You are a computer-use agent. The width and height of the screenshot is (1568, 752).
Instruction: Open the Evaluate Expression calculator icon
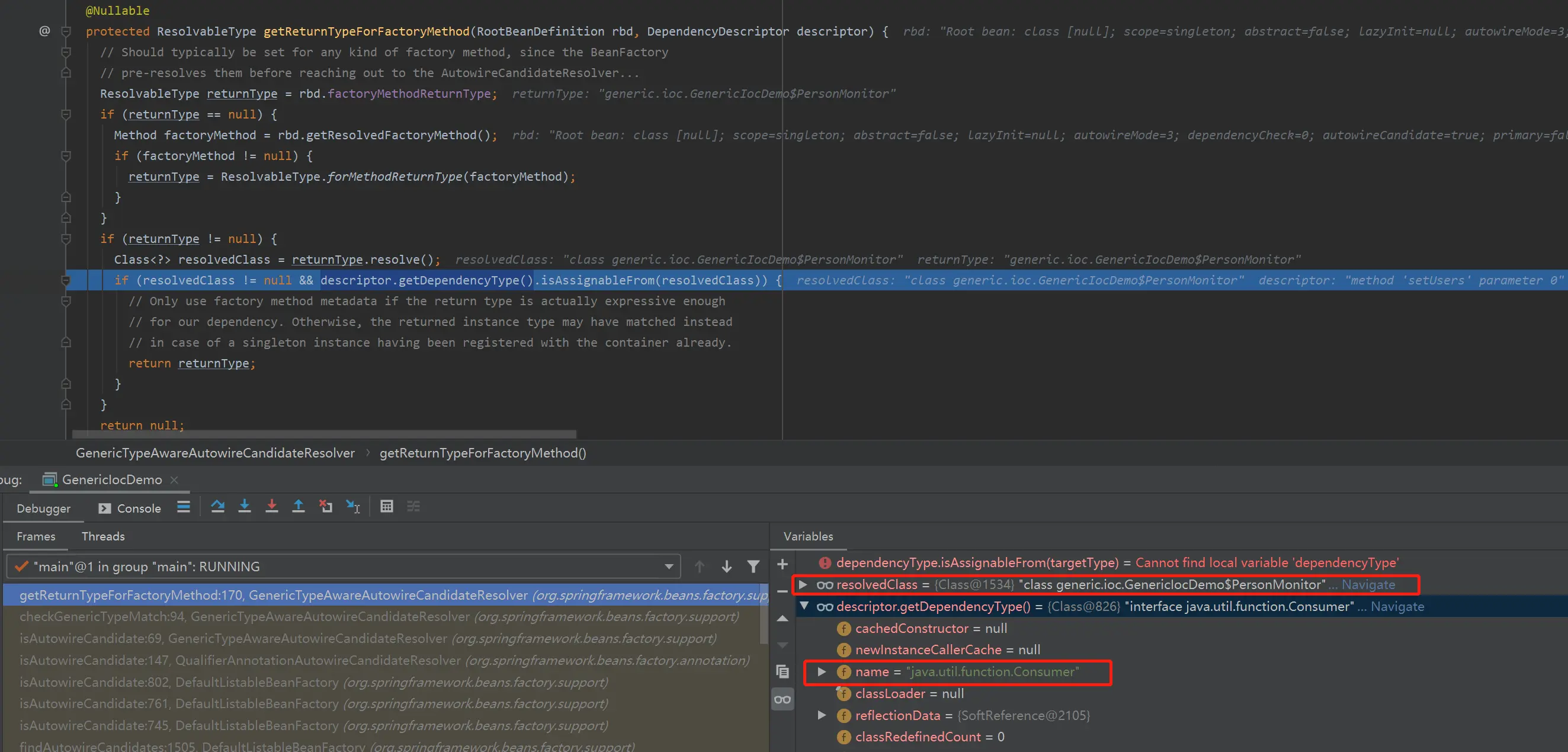(x=387, y=506)
